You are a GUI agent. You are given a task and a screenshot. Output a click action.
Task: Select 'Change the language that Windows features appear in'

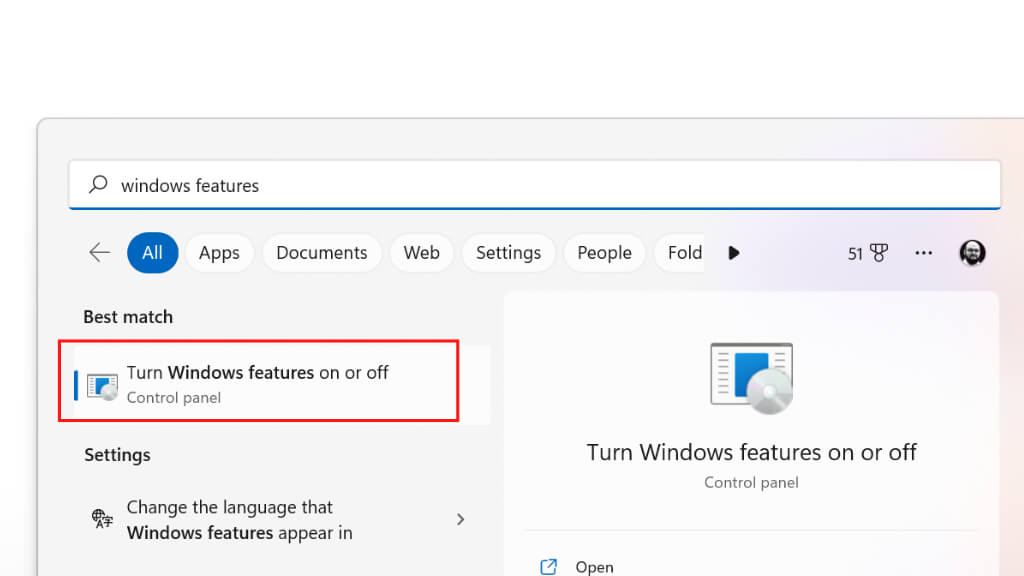point(240,520)
